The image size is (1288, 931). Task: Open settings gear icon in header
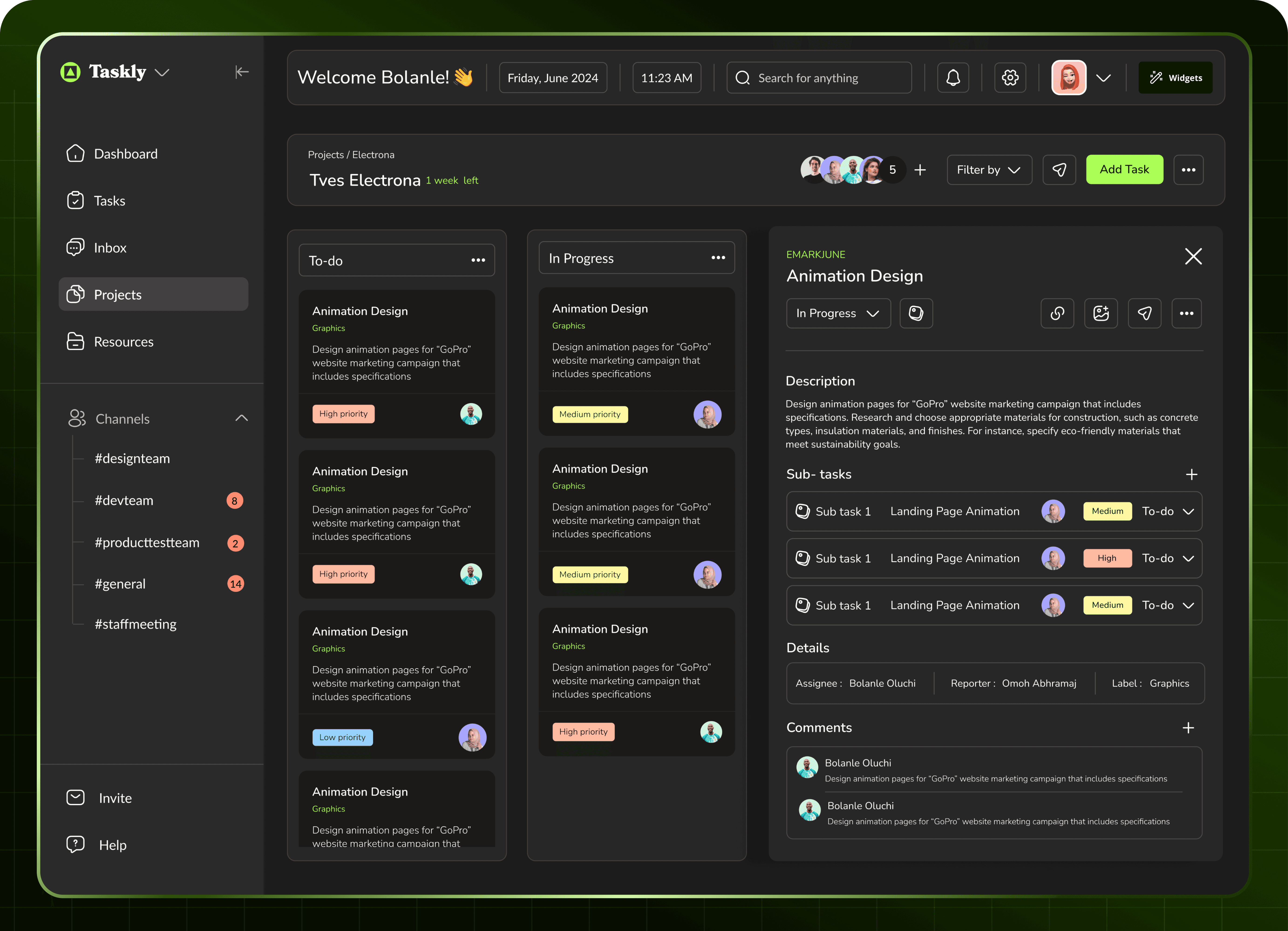click(1010, 78)
